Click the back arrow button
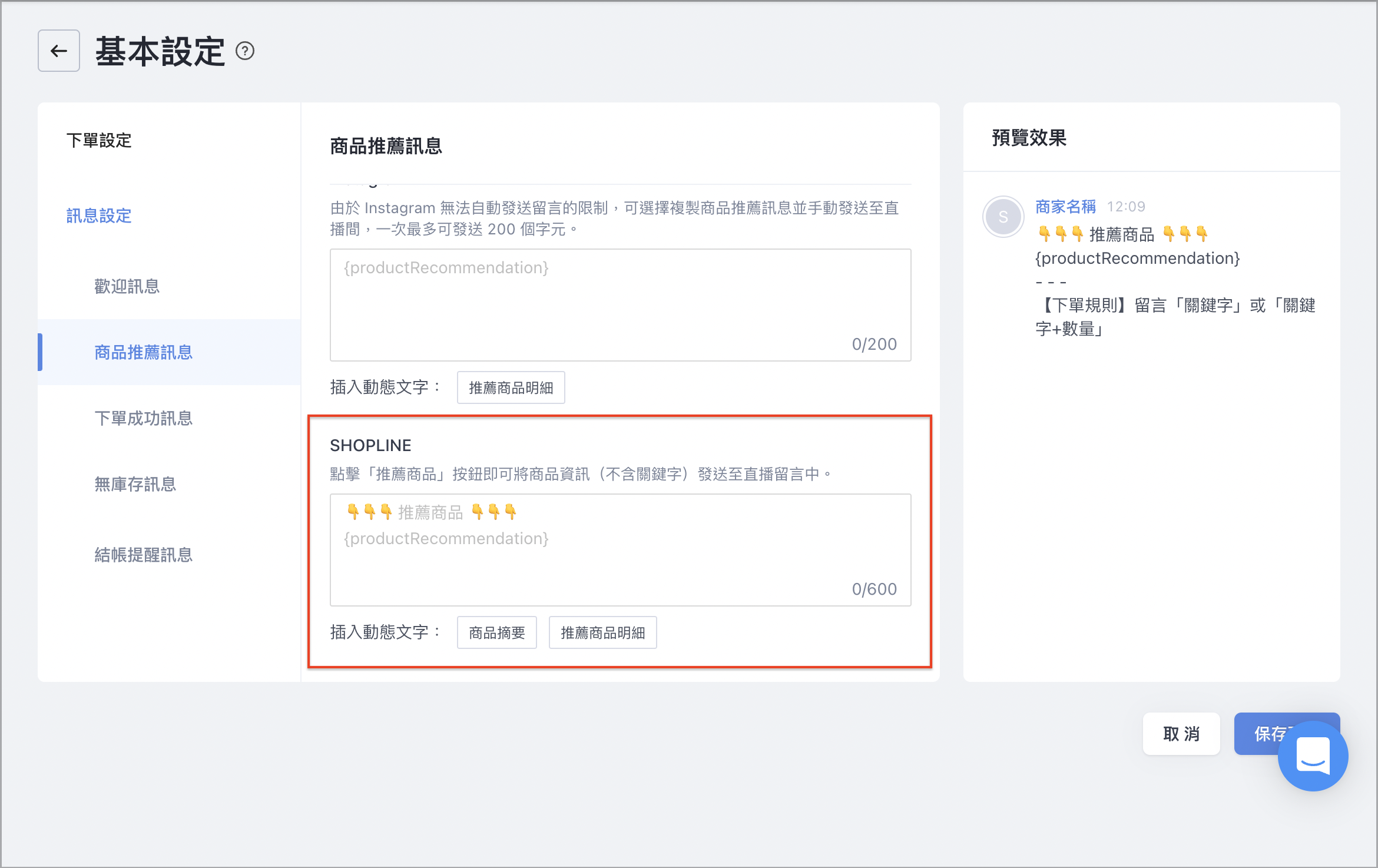The height and width of the screenshot is (868, 1378). (59, 51)
